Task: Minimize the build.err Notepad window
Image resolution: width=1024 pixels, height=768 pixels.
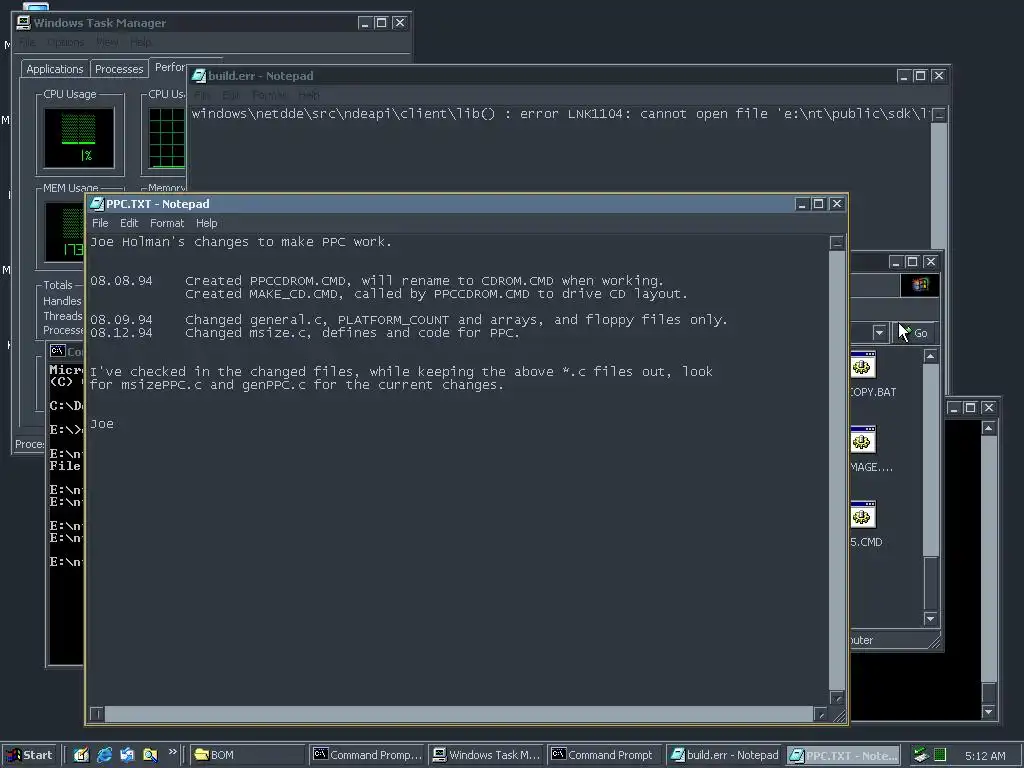Action: click(x=904, y=76)
